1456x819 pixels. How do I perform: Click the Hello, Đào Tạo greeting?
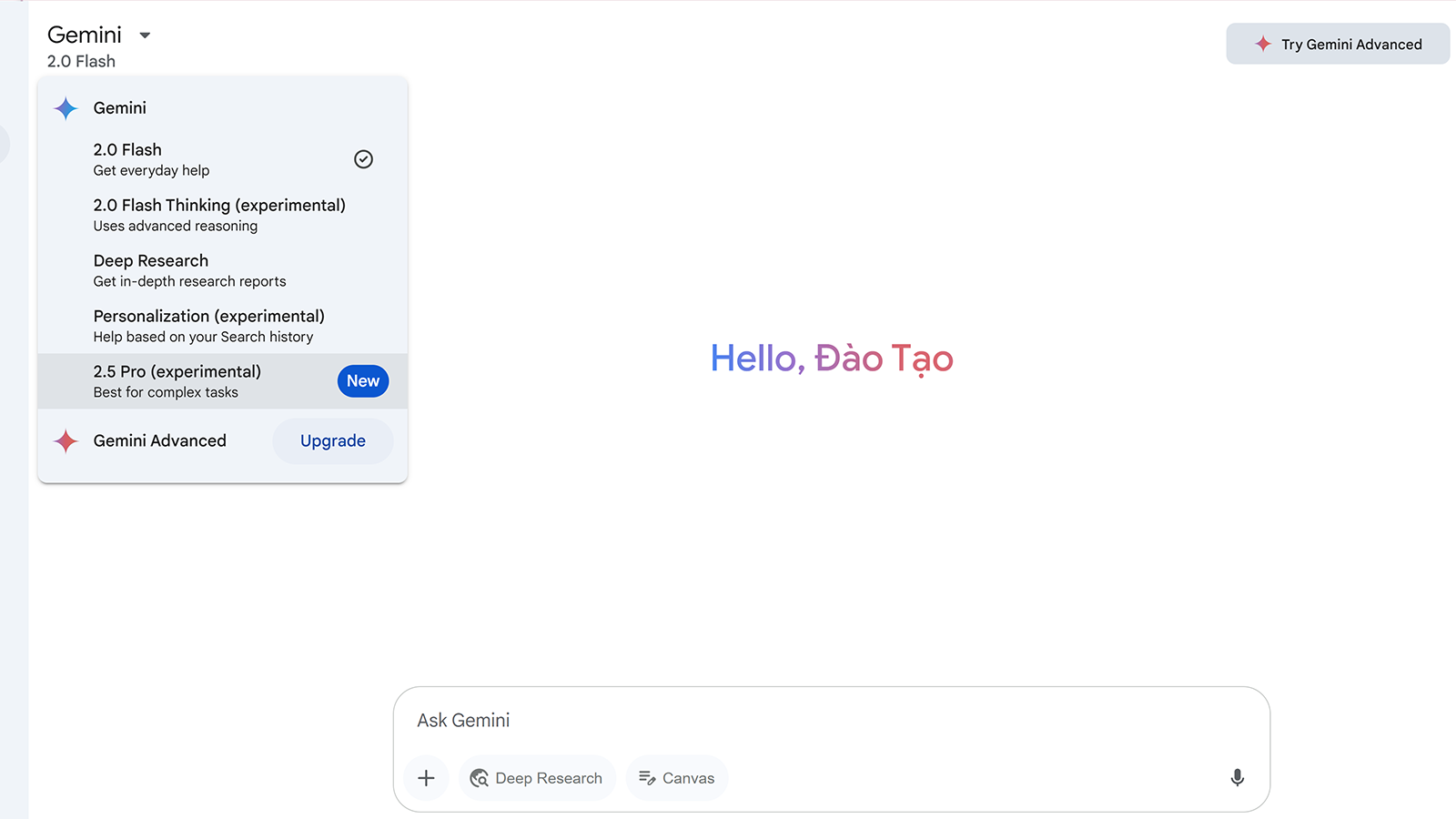pos(832,359)
